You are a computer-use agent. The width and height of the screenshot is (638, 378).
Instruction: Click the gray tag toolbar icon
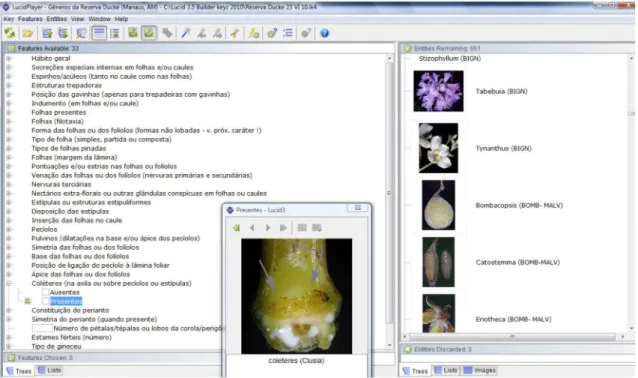click(167, 33)
